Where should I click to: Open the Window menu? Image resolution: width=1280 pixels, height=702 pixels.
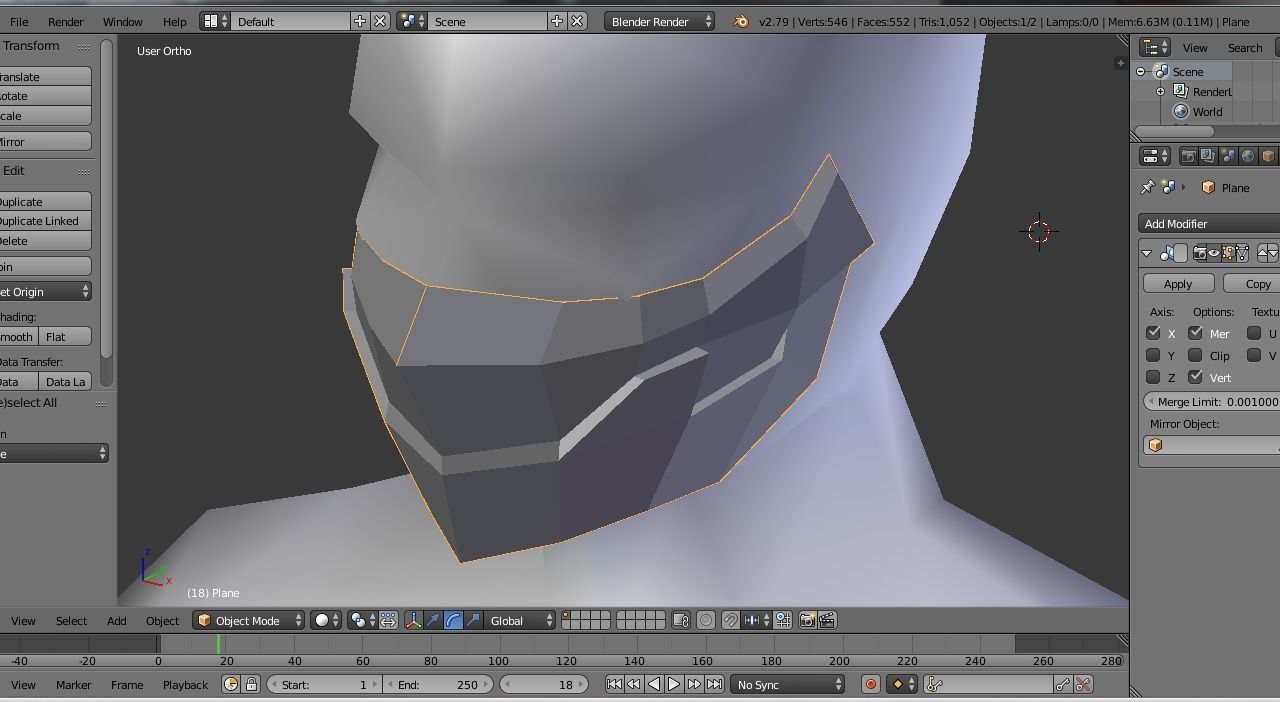[123, 21]
